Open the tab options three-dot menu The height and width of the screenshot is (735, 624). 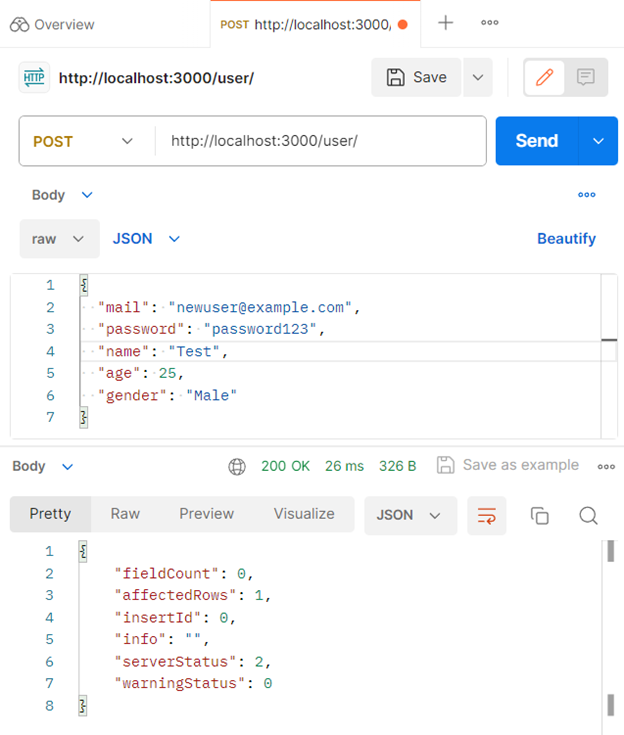489,23
